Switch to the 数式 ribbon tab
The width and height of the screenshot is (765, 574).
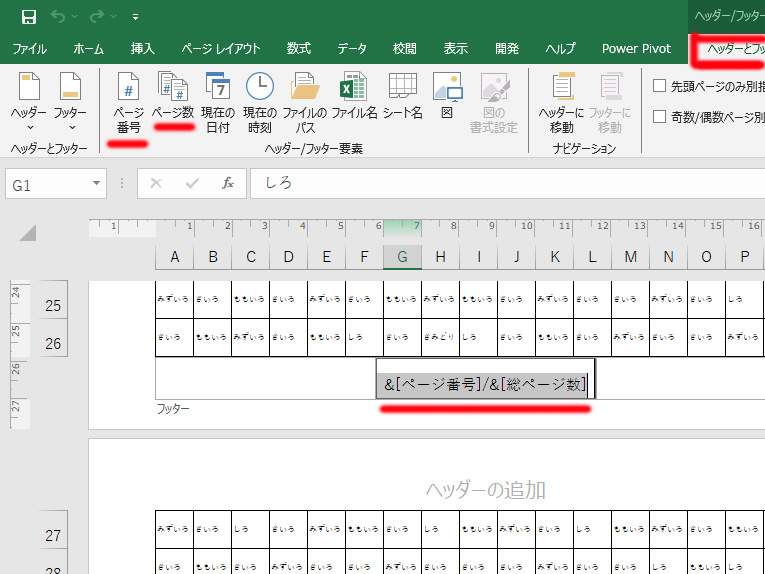click(x=298, y=48)
